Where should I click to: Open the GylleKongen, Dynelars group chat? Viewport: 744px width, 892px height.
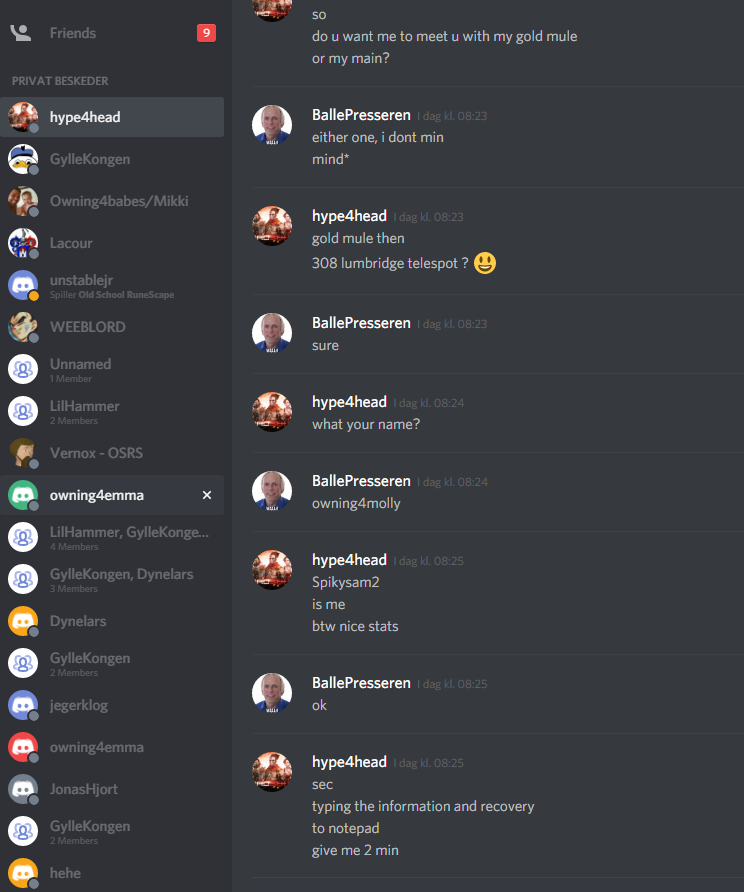click(x=112, y=579)
